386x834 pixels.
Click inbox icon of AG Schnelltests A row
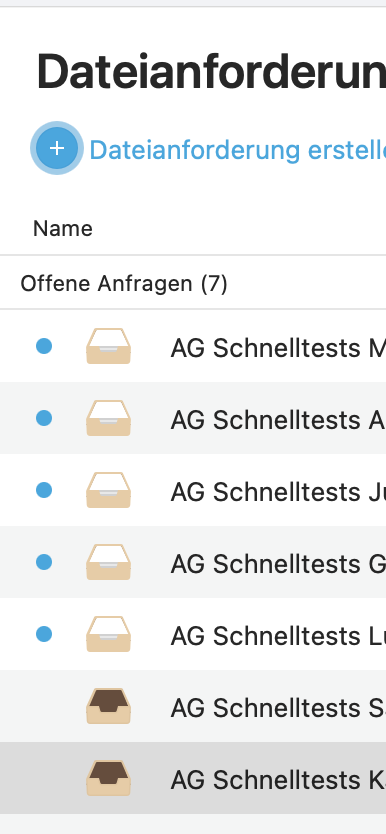click(x=108, y=418)
